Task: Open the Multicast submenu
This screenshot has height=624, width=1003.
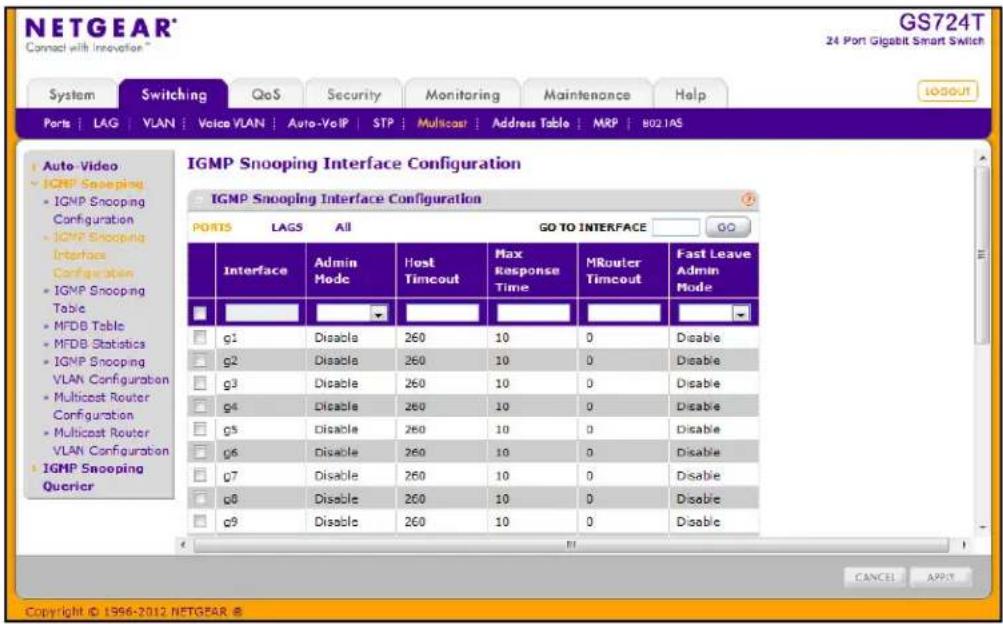Action: coord(442,123)
